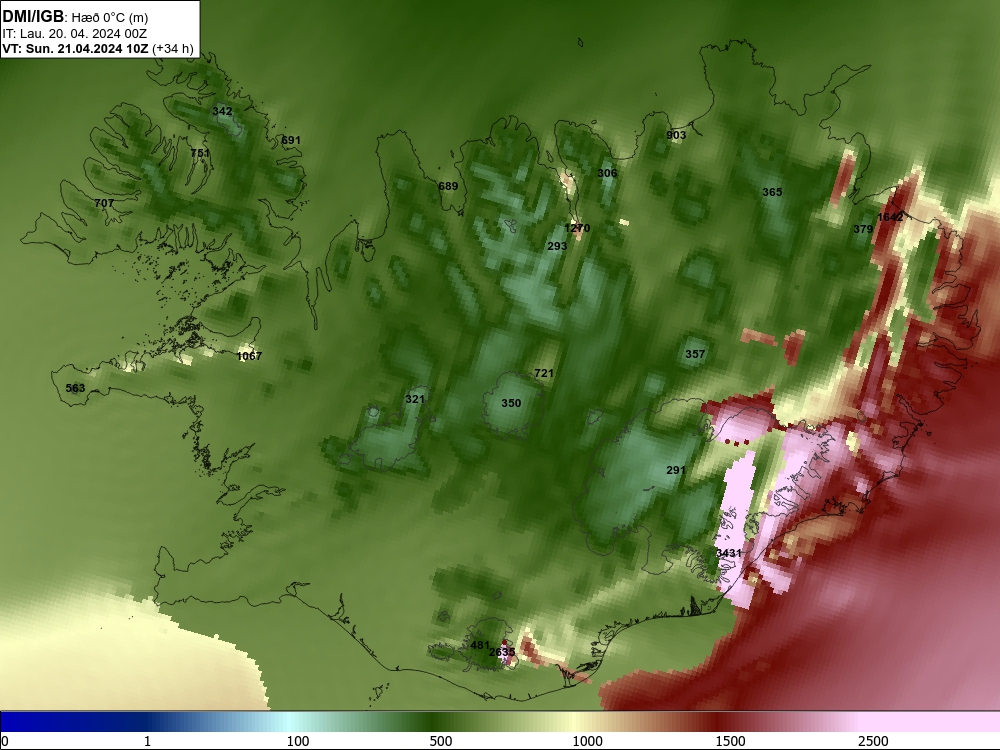The width and height of the screenshot is (1000, 750).
Task: Click the map value 357
Action: pos(695,354)
